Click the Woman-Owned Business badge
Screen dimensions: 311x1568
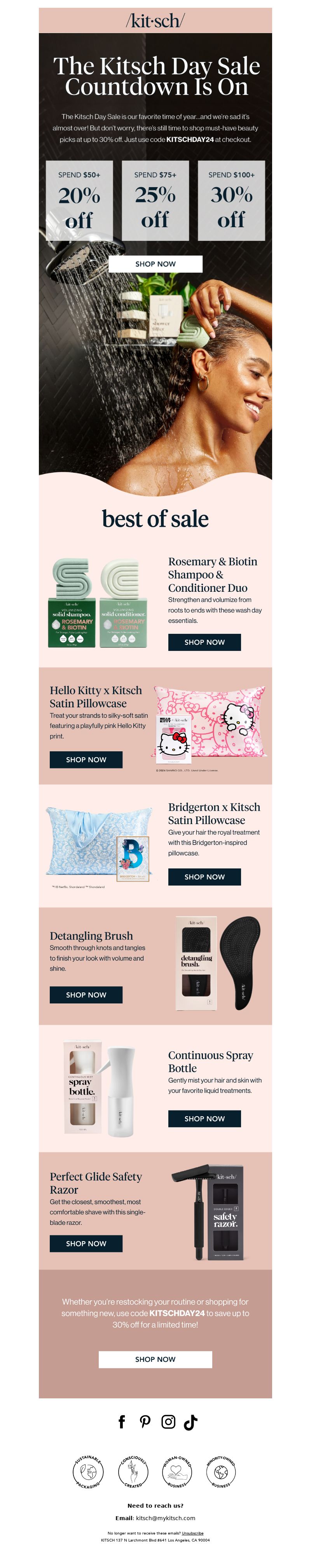coord(177,1472)
